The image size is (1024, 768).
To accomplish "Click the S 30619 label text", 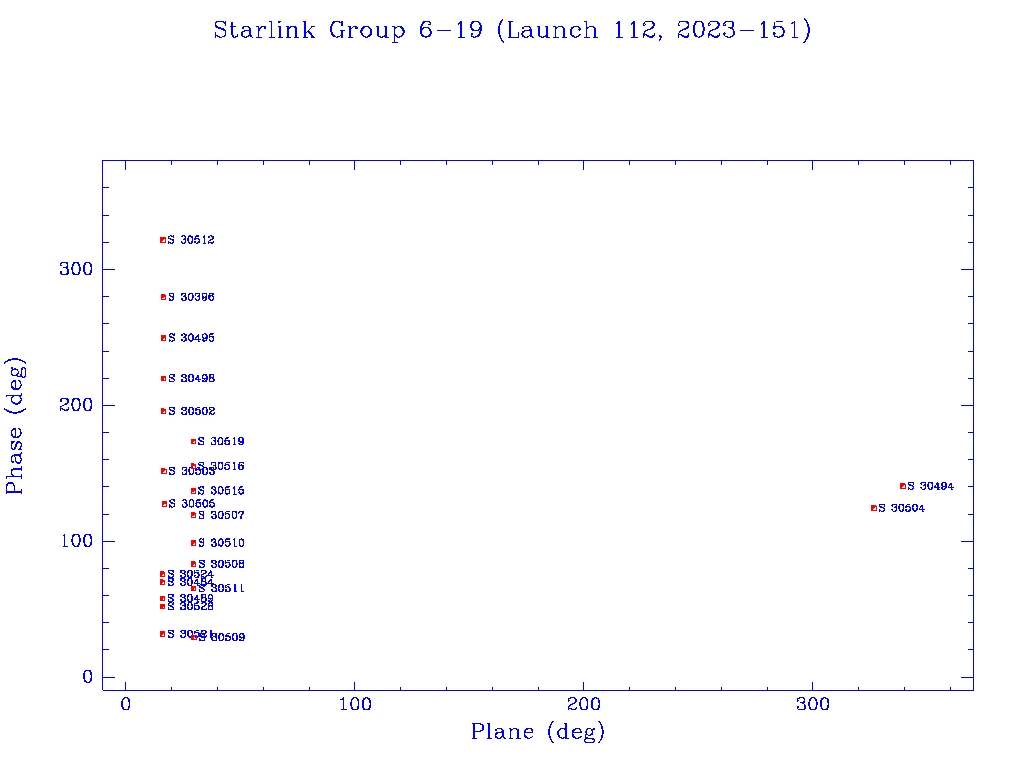I will click(x=221, y=441).
